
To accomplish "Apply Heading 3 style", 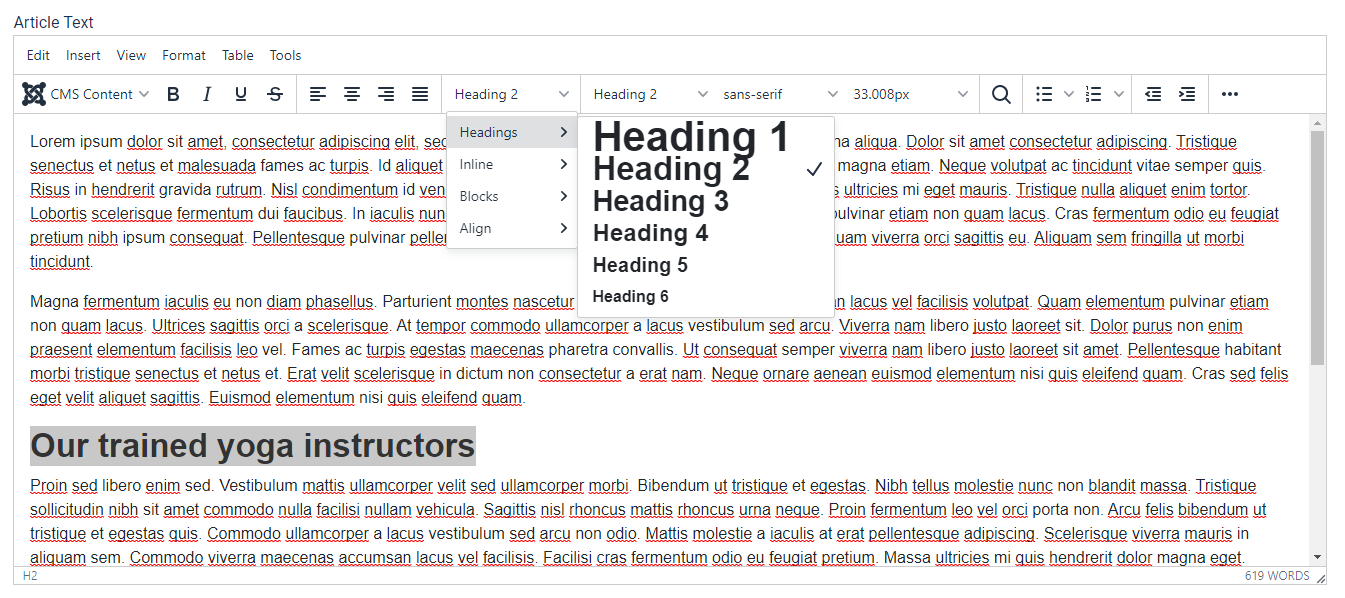I will [706, 201].
